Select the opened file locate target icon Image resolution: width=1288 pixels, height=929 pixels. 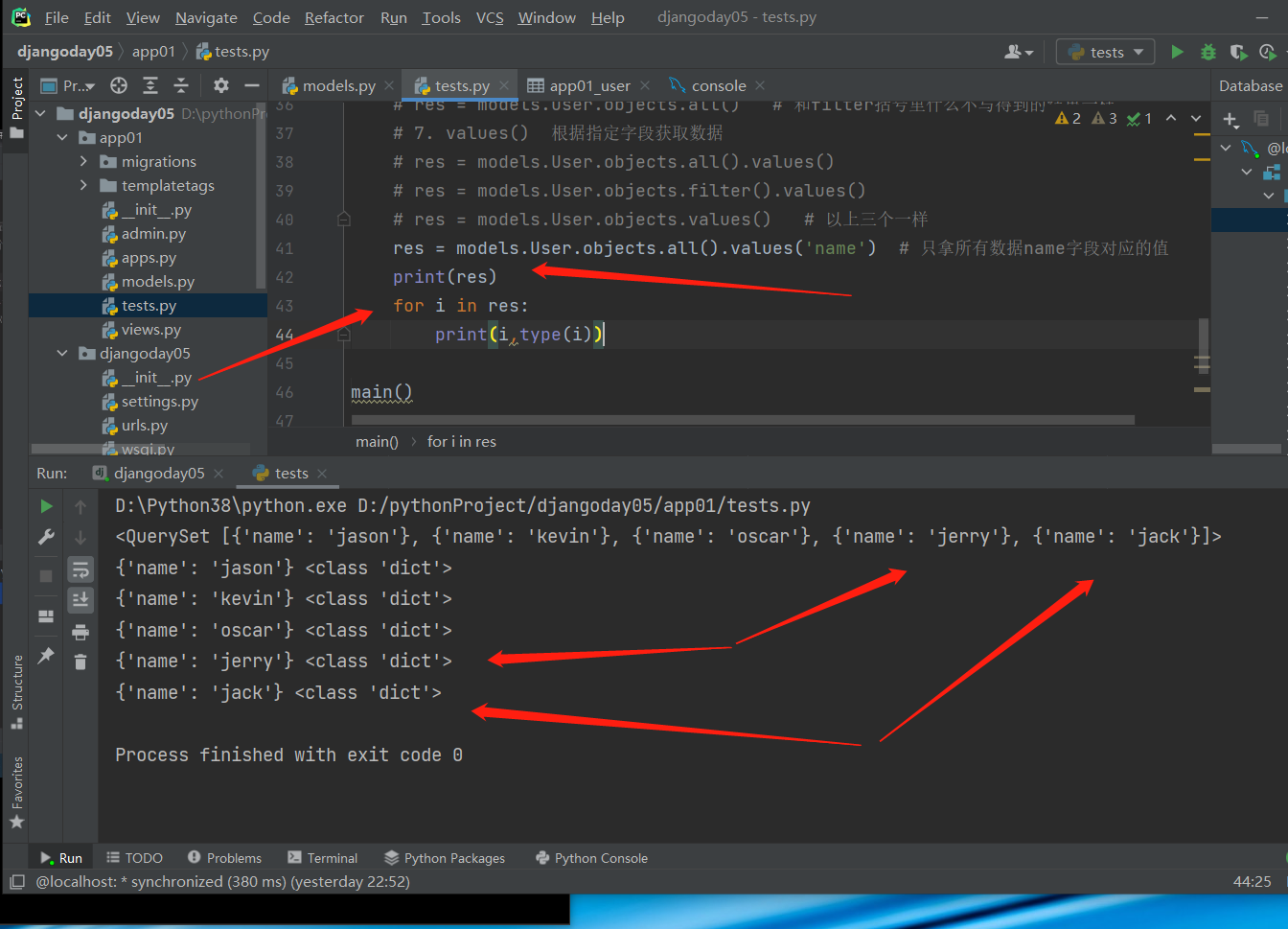[119, 85]
